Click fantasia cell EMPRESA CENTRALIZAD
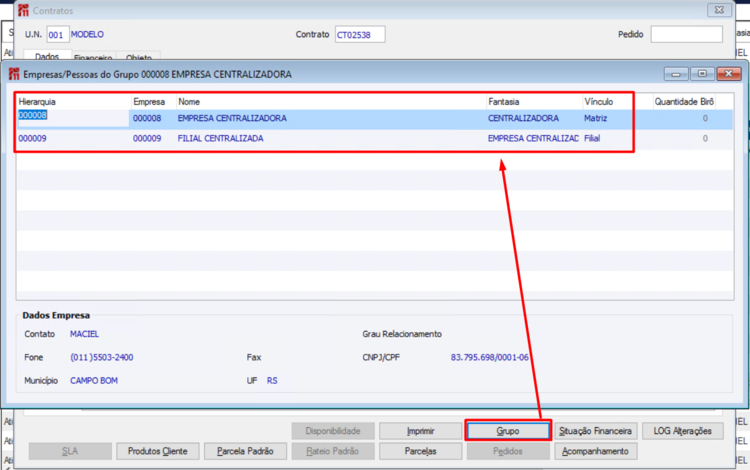750x470 pixels. point(533,138)
